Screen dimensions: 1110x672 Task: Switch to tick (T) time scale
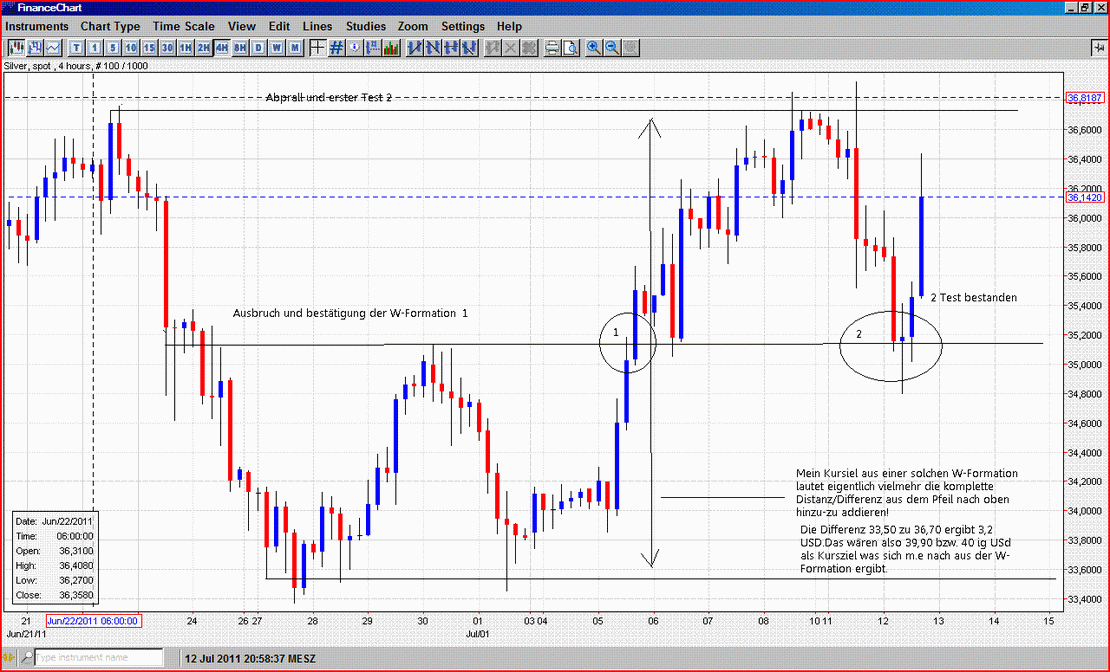(x=76, y=47)
